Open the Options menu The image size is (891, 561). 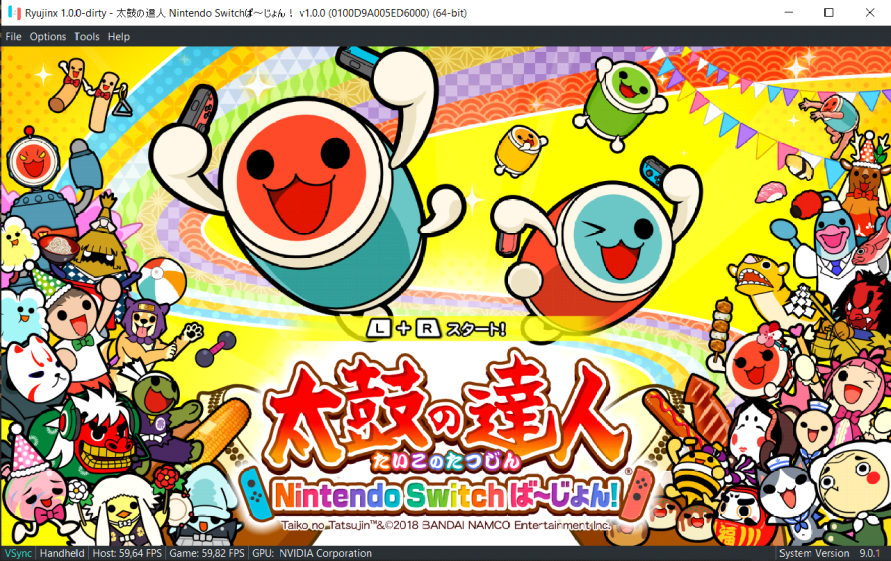pos(48,36)
